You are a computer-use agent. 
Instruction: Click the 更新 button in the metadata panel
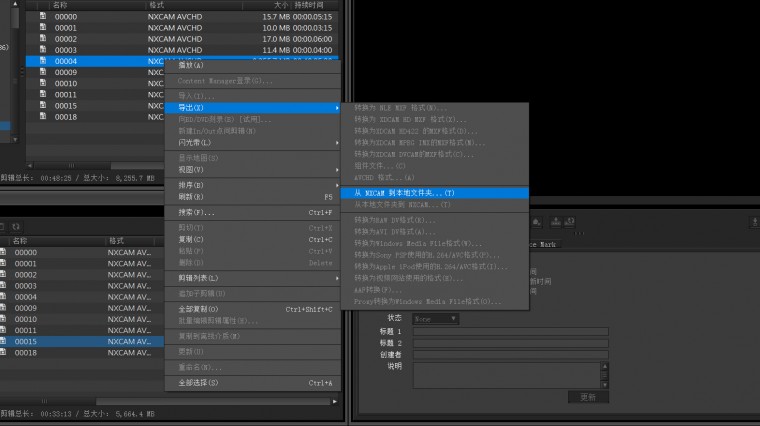pos(588,397)
